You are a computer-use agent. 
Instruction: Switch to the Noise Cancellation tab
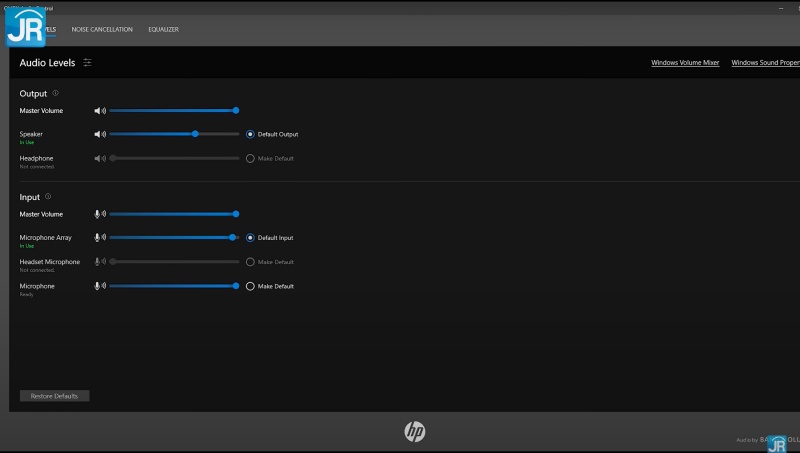102,29
